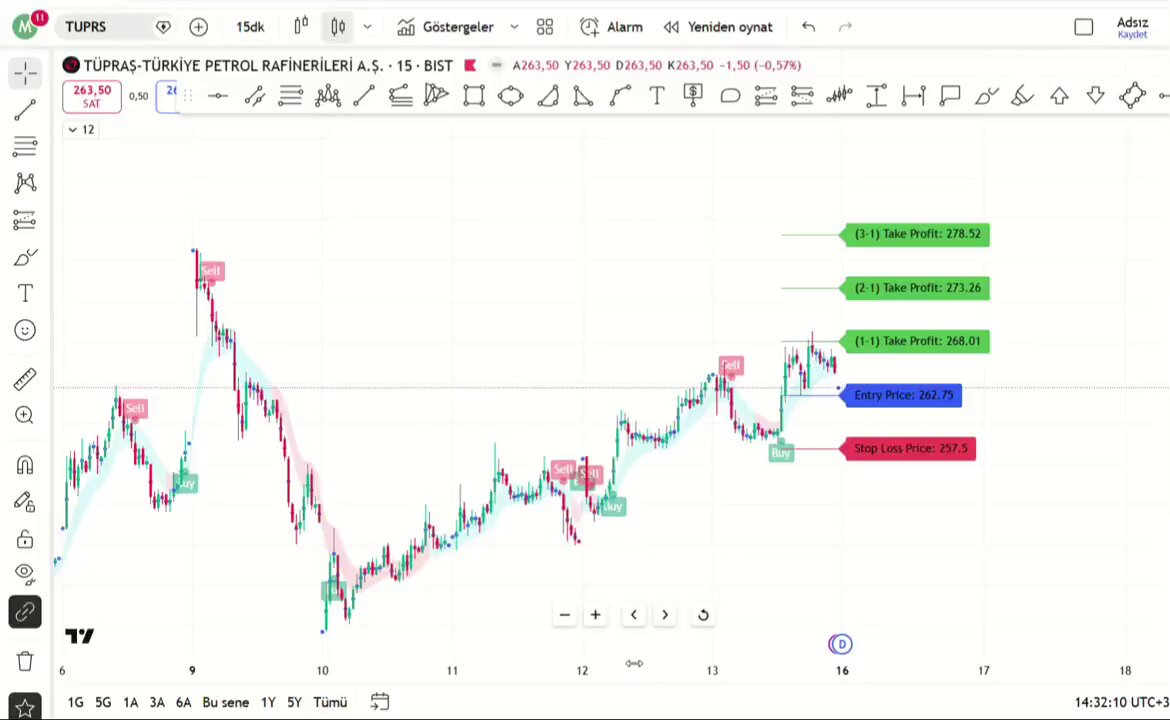Toggle magnet mode on

(x=25, y=466)
